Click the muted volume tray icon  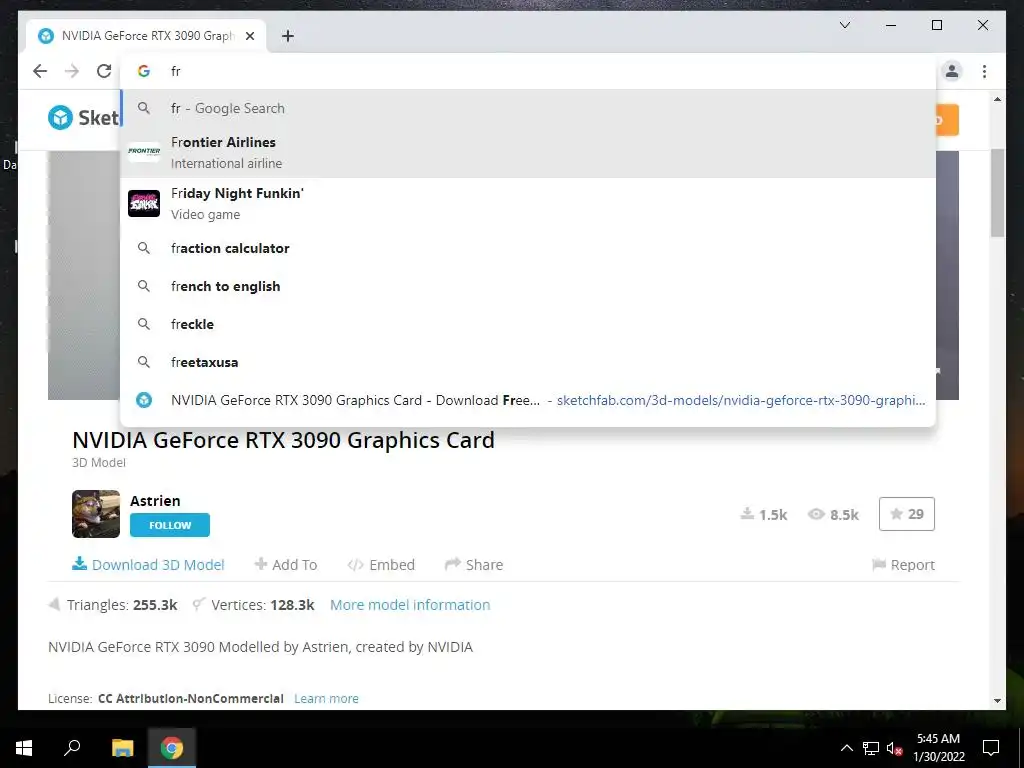pos(894,748)
